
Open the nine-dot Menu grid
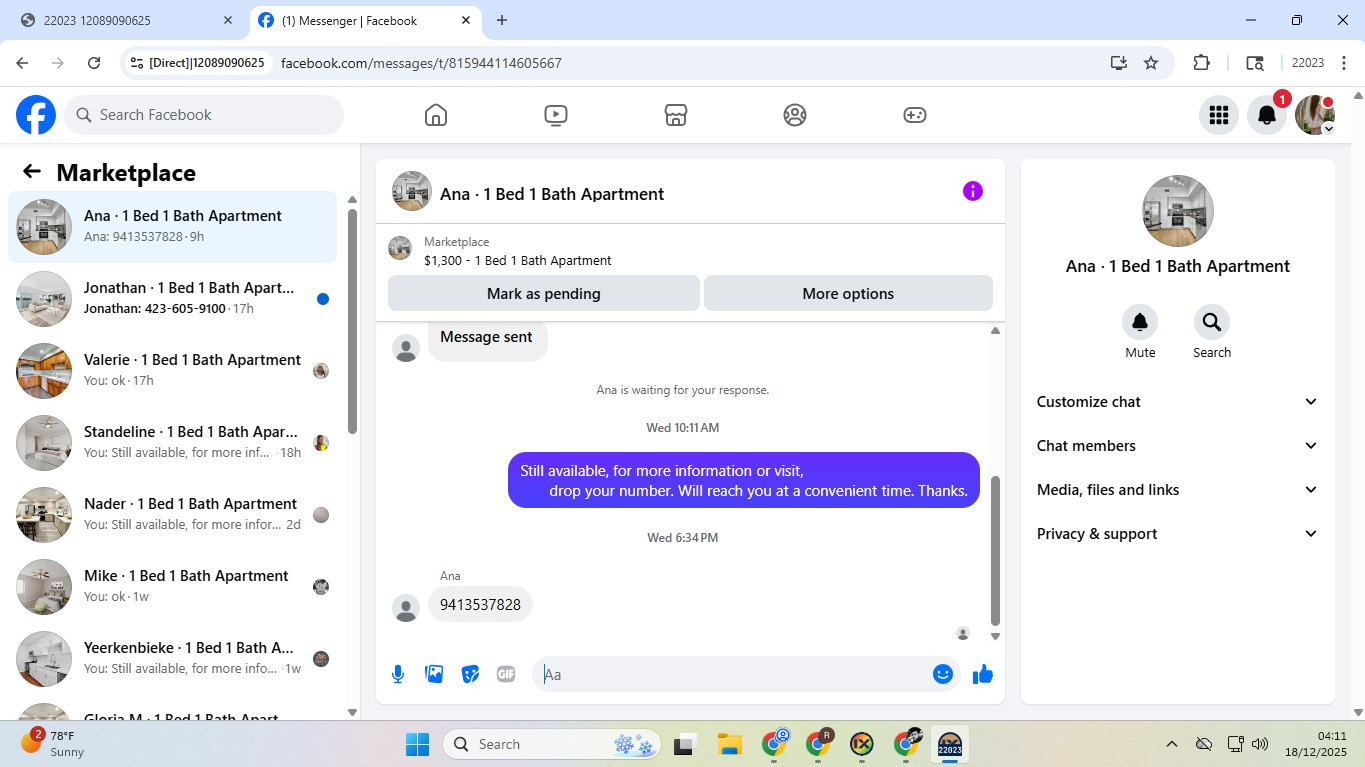pos(1218,115)
